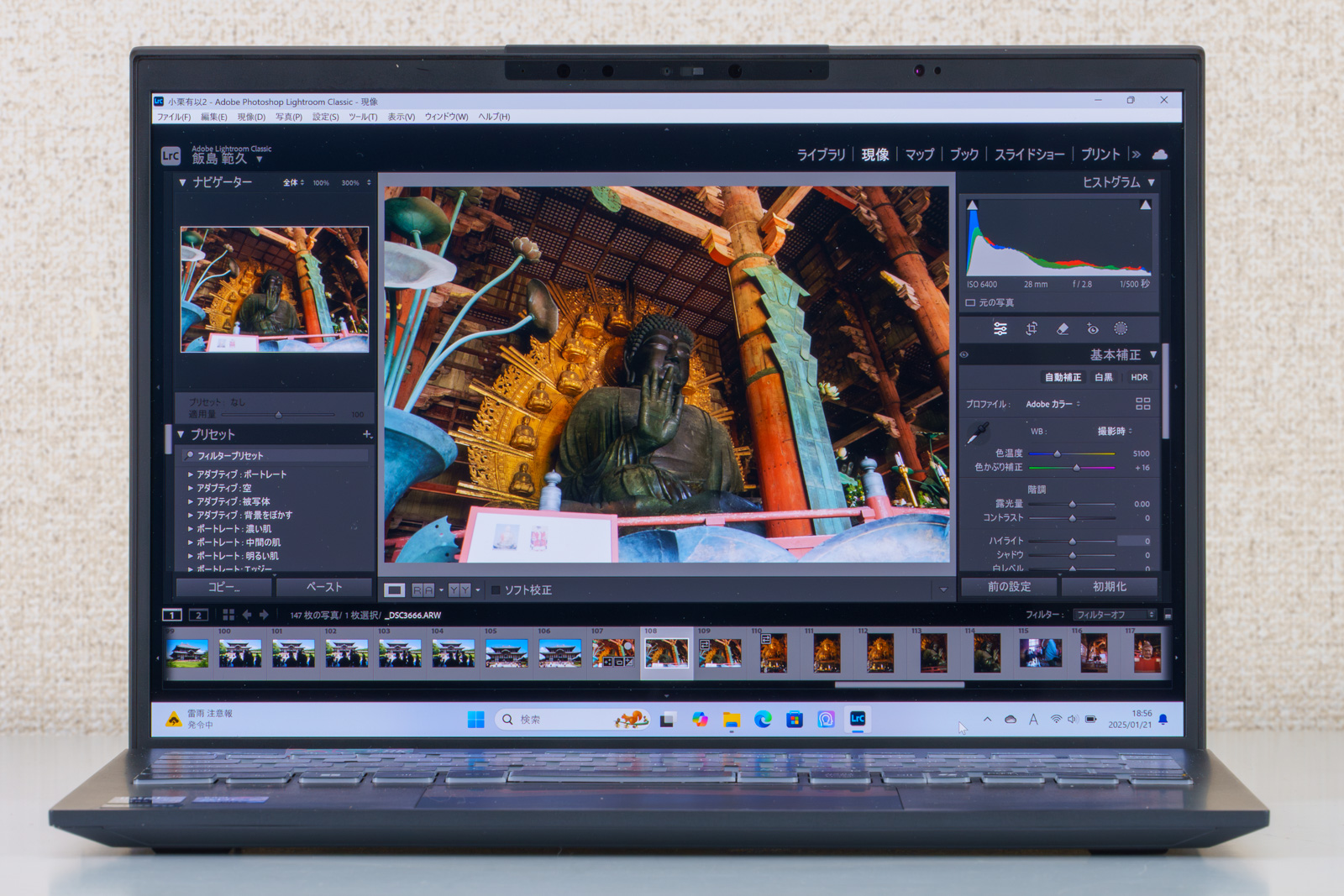Add a new preset with plus icon
This screenshot has height=896, width=1344.
367,434
